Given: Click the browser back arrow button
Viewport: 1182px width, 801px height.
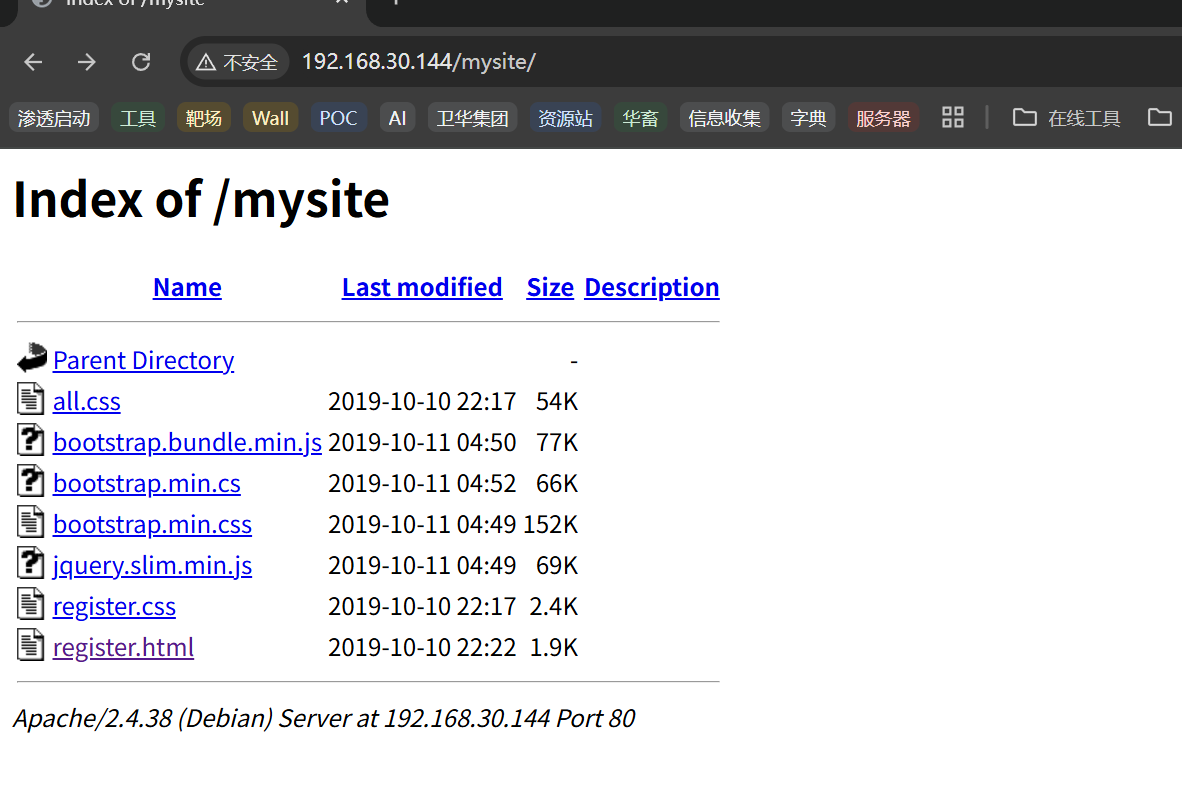Looking at the screenshot, I should pyautogui.click(x=34, y=62).
